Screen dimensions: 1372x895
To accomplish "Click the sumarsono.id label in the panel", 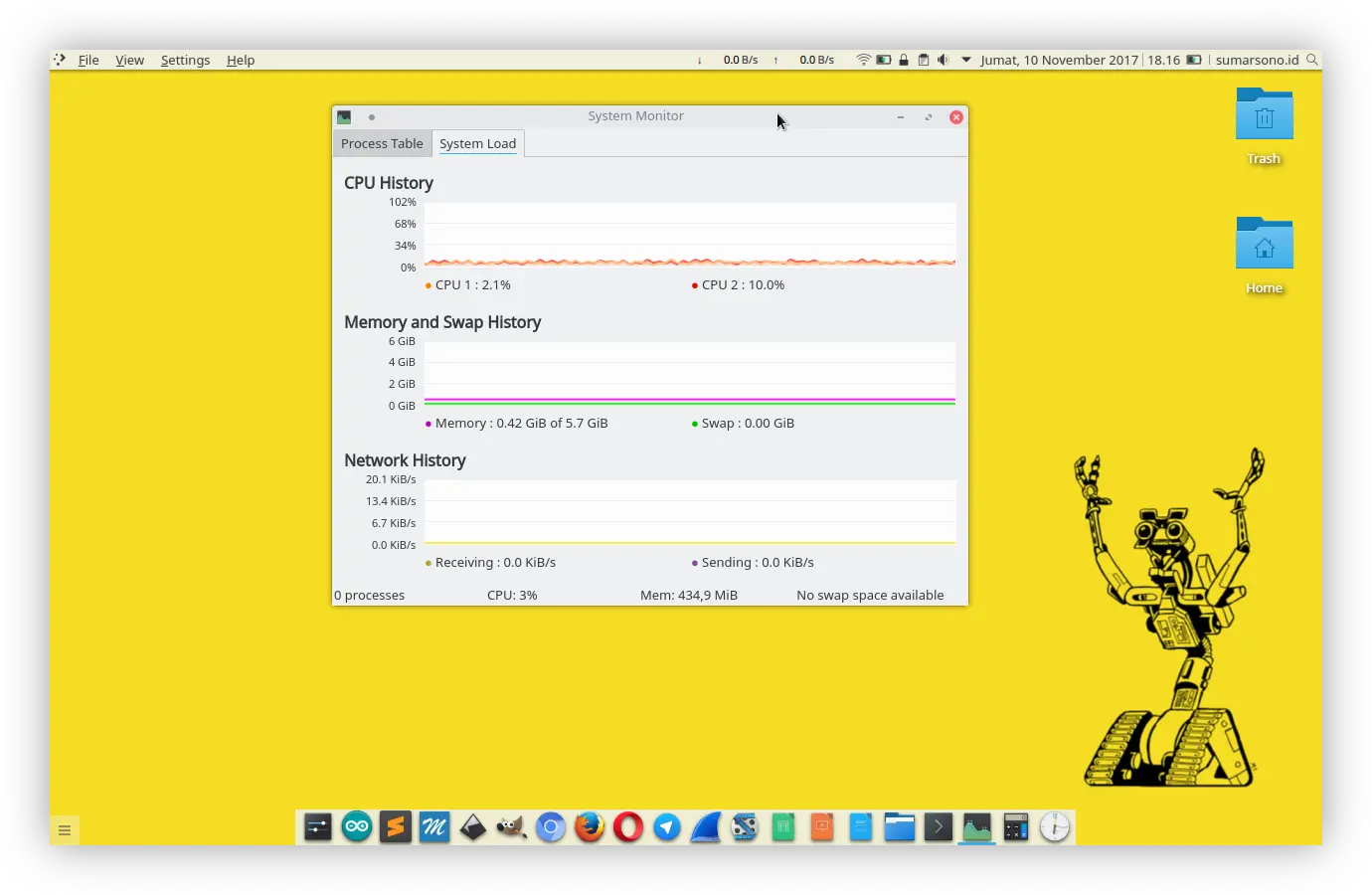I will coord(1257,60).
